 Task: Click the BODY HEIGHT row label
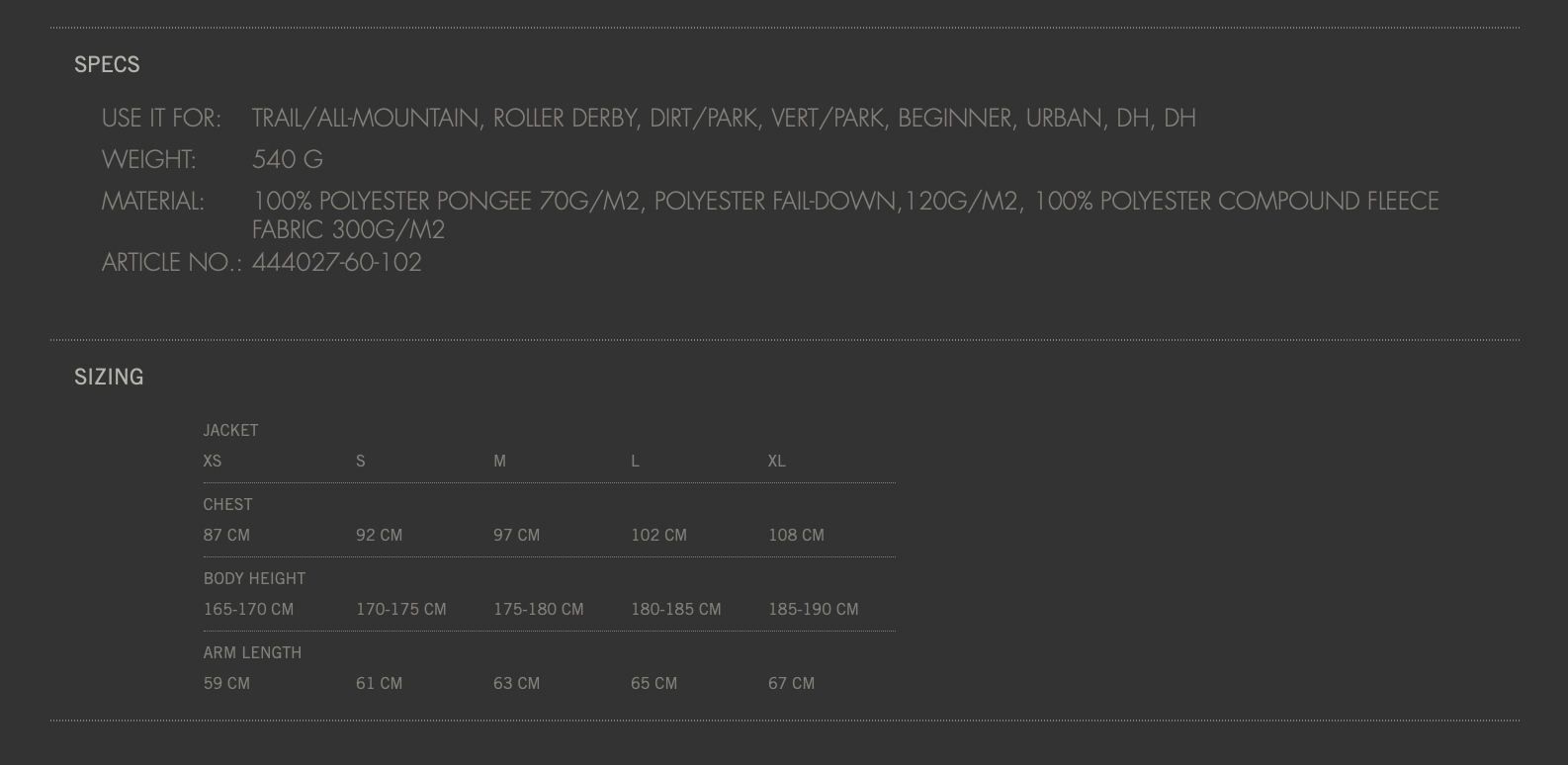[254, 578]
